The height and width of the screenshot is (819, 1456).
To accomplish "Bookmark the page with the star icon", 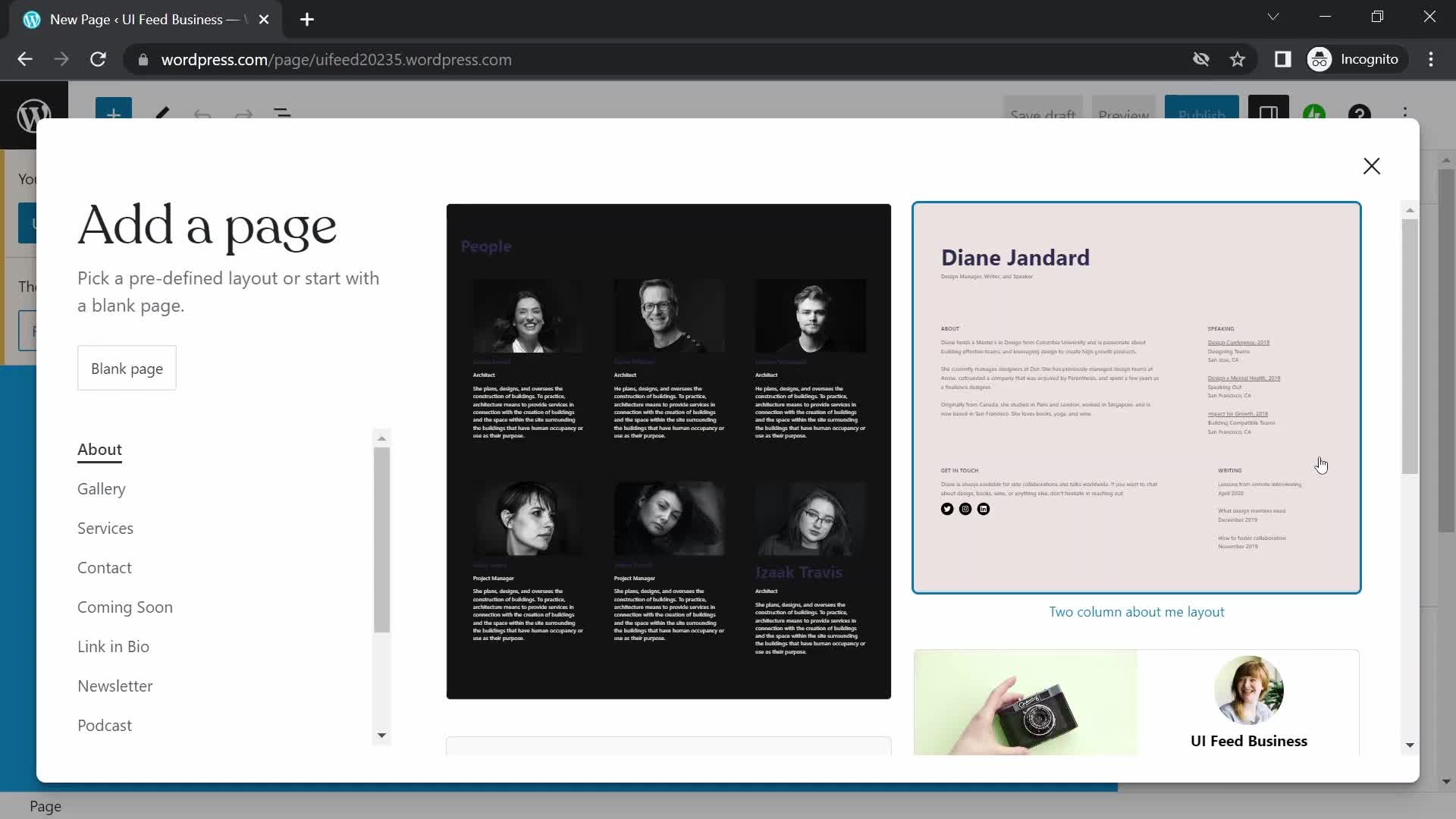I will pos(1238,59).
